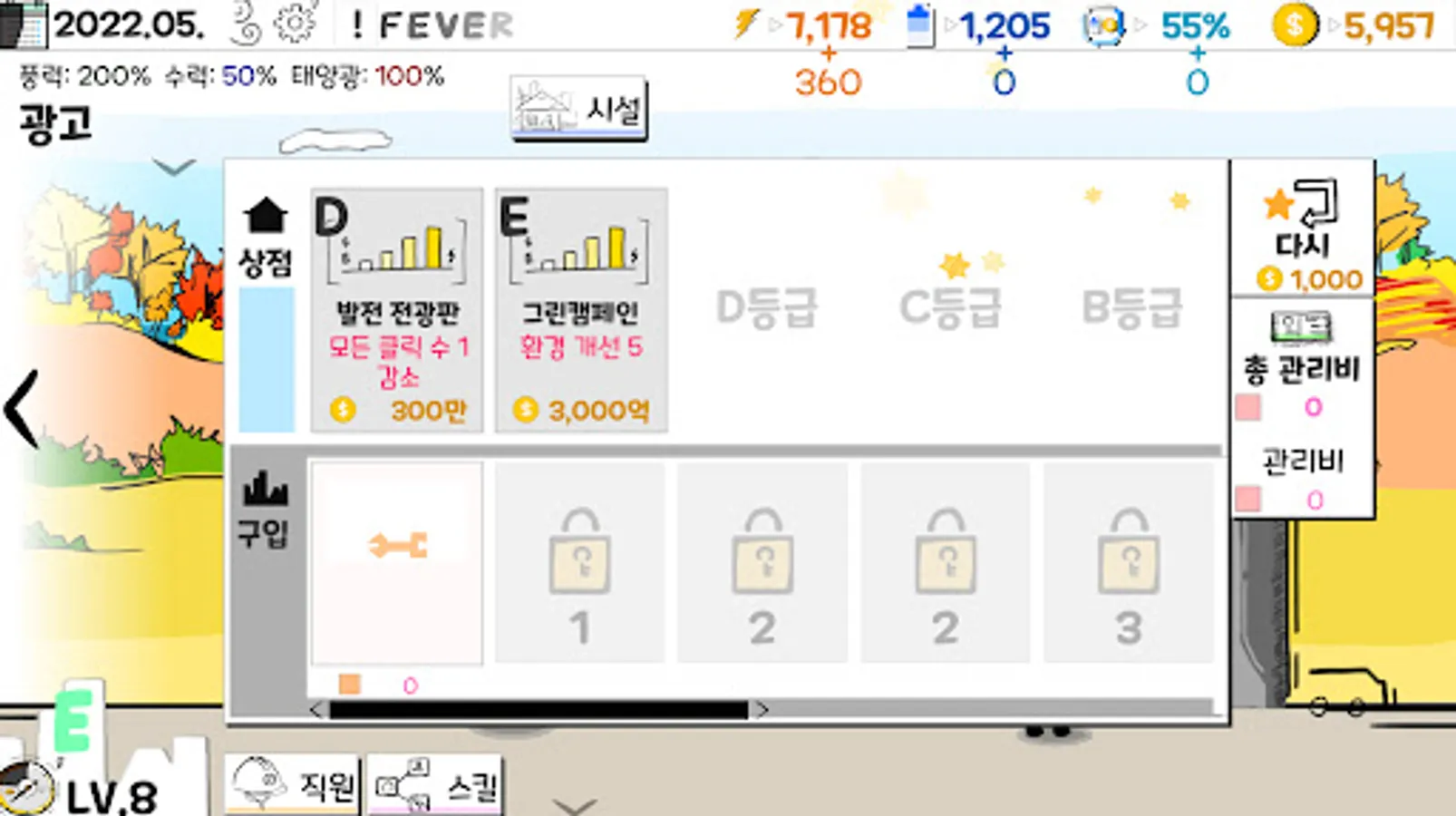This screenshot has width=1456, height=816.
Task: Go back with the left arrow
Action: pos(22,409)
